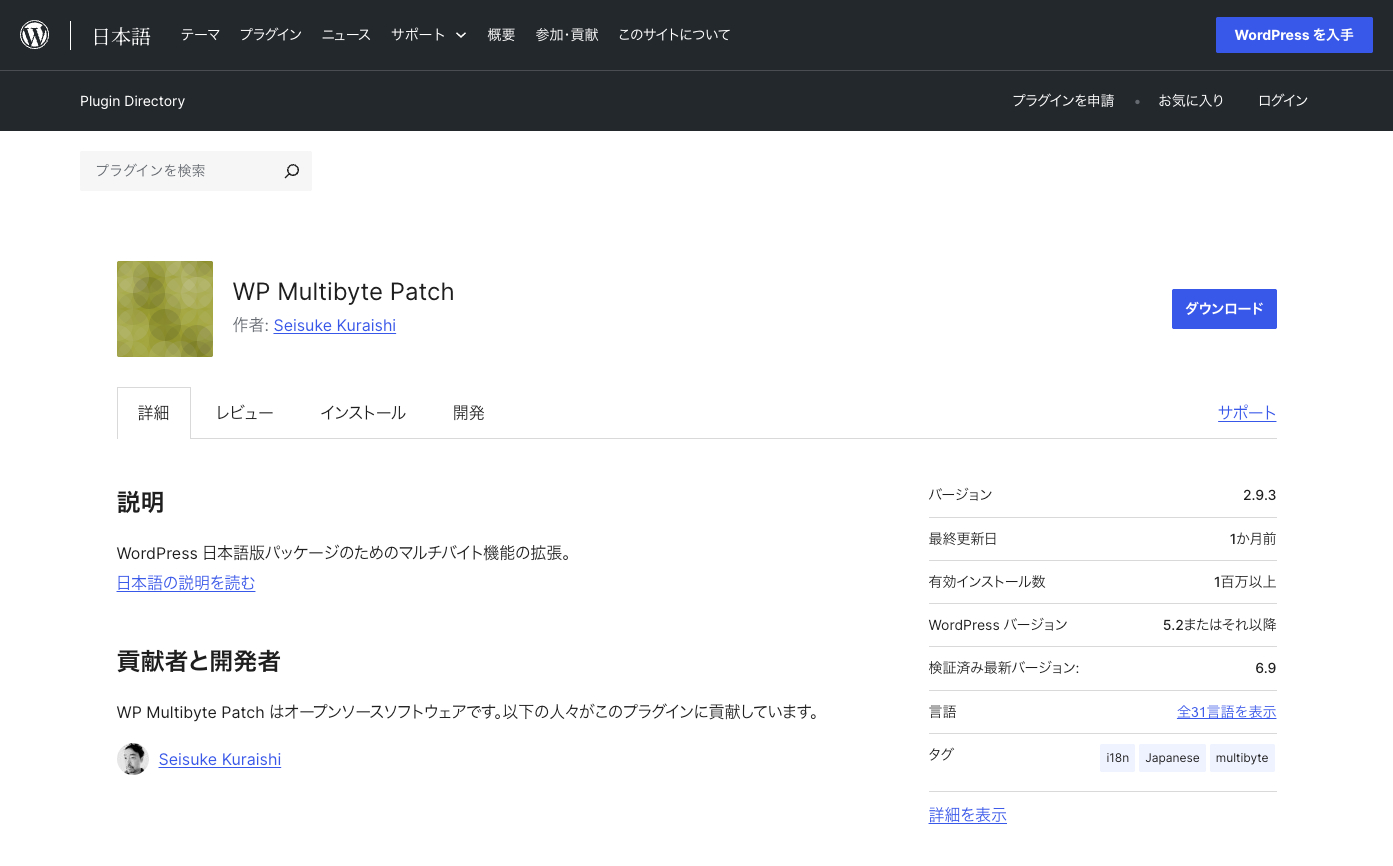Click the WordPress logo icon
The height and width of the screenshot is (866, 1393).
point(35,35)
